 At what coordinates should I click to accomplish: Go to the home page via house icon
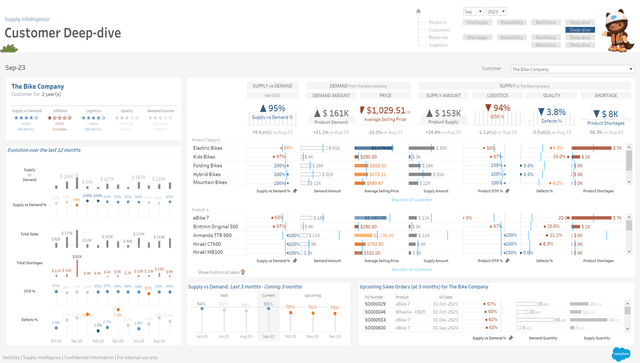[418, 11]
